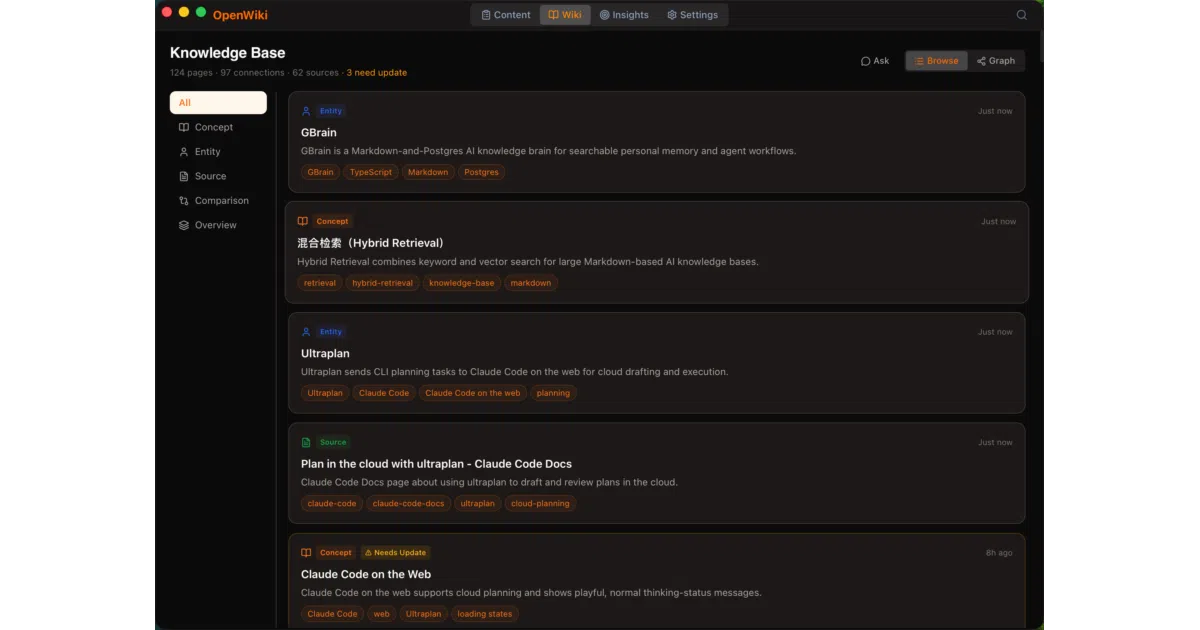This screenshot has height=630, width=1200.
Task: Click the knowledge-base tag
Action: pyautogui.click(x=462, y=283)
